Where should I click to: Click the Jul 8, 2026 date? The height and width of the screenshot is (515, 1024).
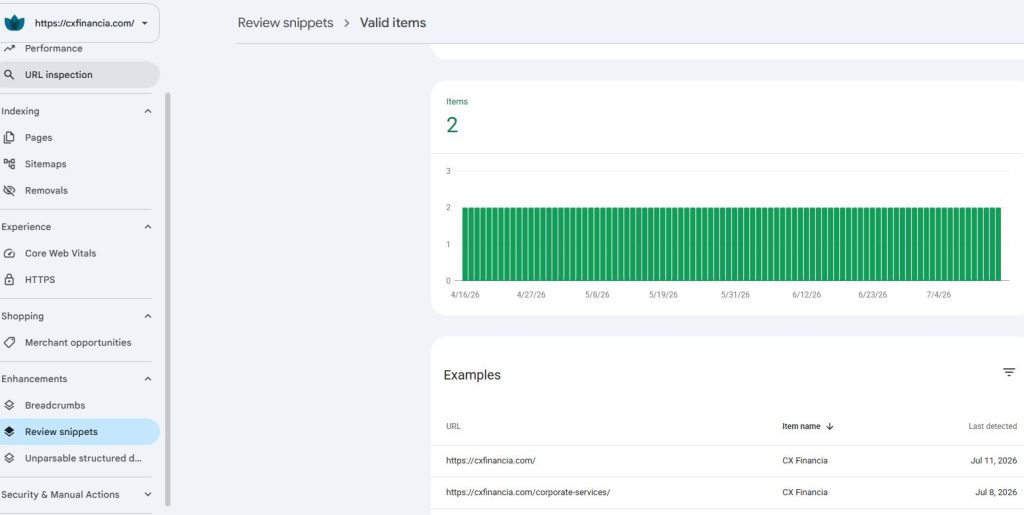(x=996, y=492)
